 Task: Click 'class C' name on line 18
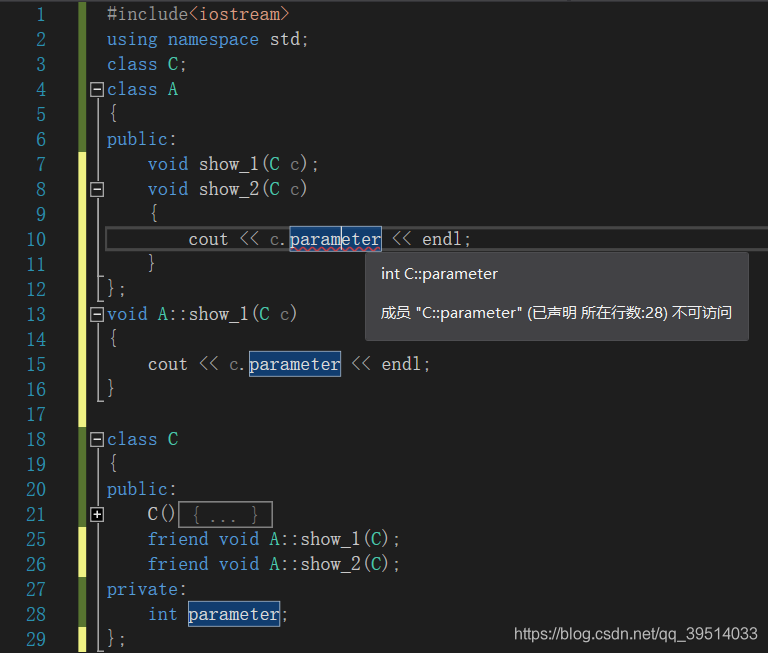coord(143,439)
